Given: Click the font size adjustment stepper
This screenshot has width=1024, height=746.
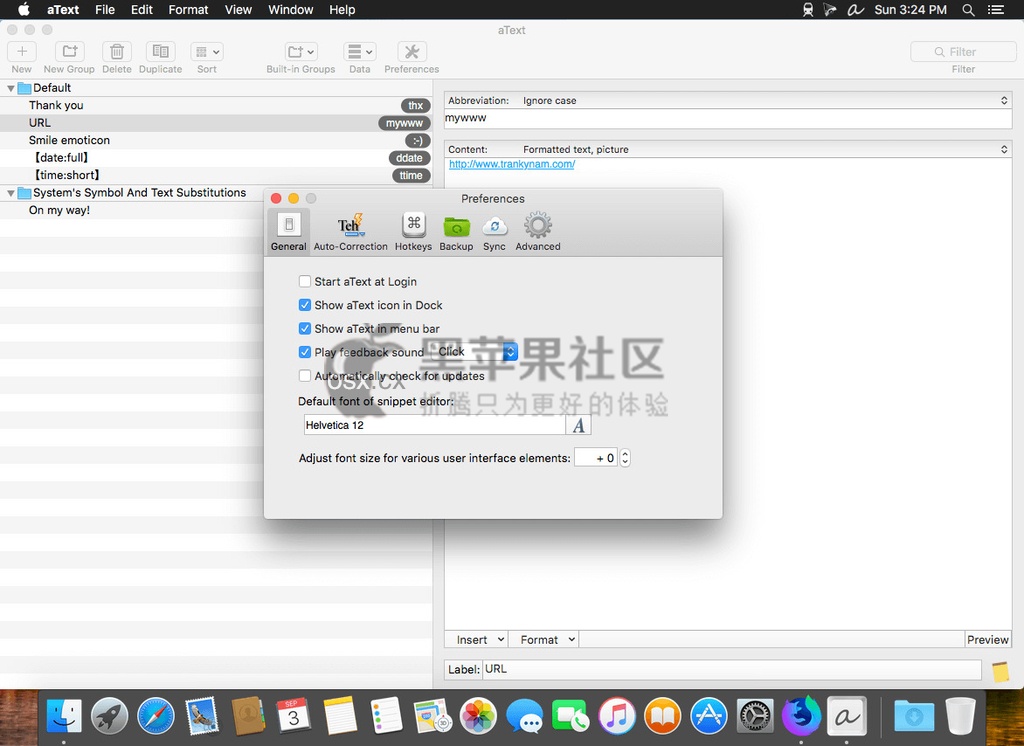Looking at the screenshot, I should [625, 458].
